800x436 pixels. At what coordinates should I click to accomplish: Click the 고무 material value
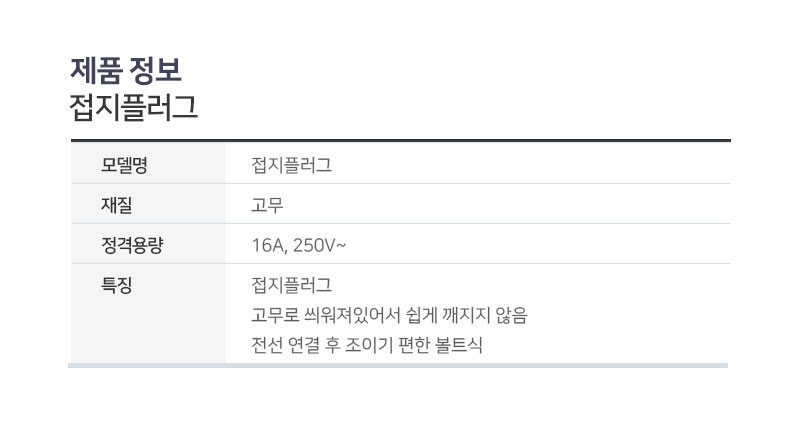[267, 205]
